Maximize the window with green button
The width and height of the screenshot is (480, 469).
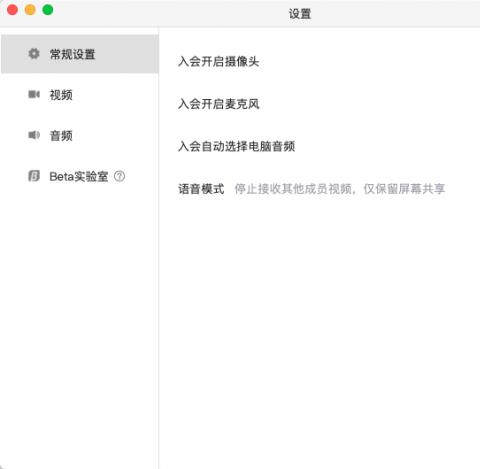click(48, 10)
